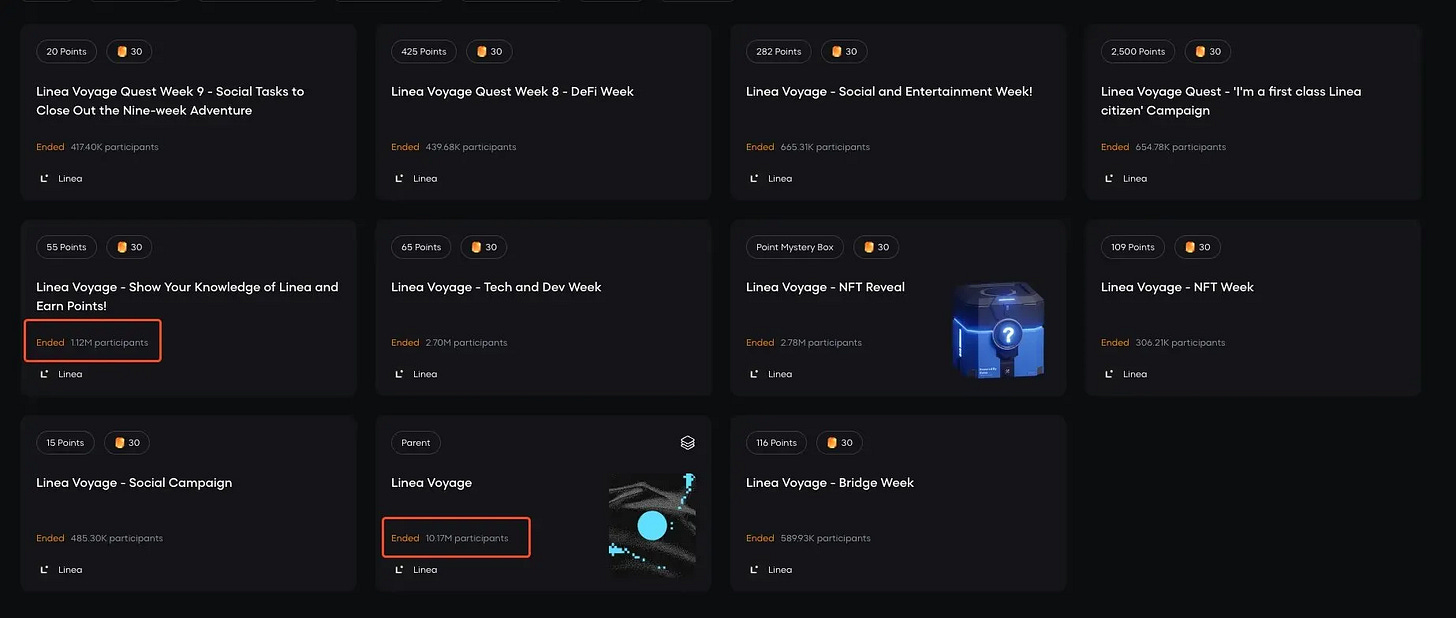The width and height of the screenshot is (1456, 618).
Task: Click orange token badge on DeFi Week card
Action: tap(489, 51)
